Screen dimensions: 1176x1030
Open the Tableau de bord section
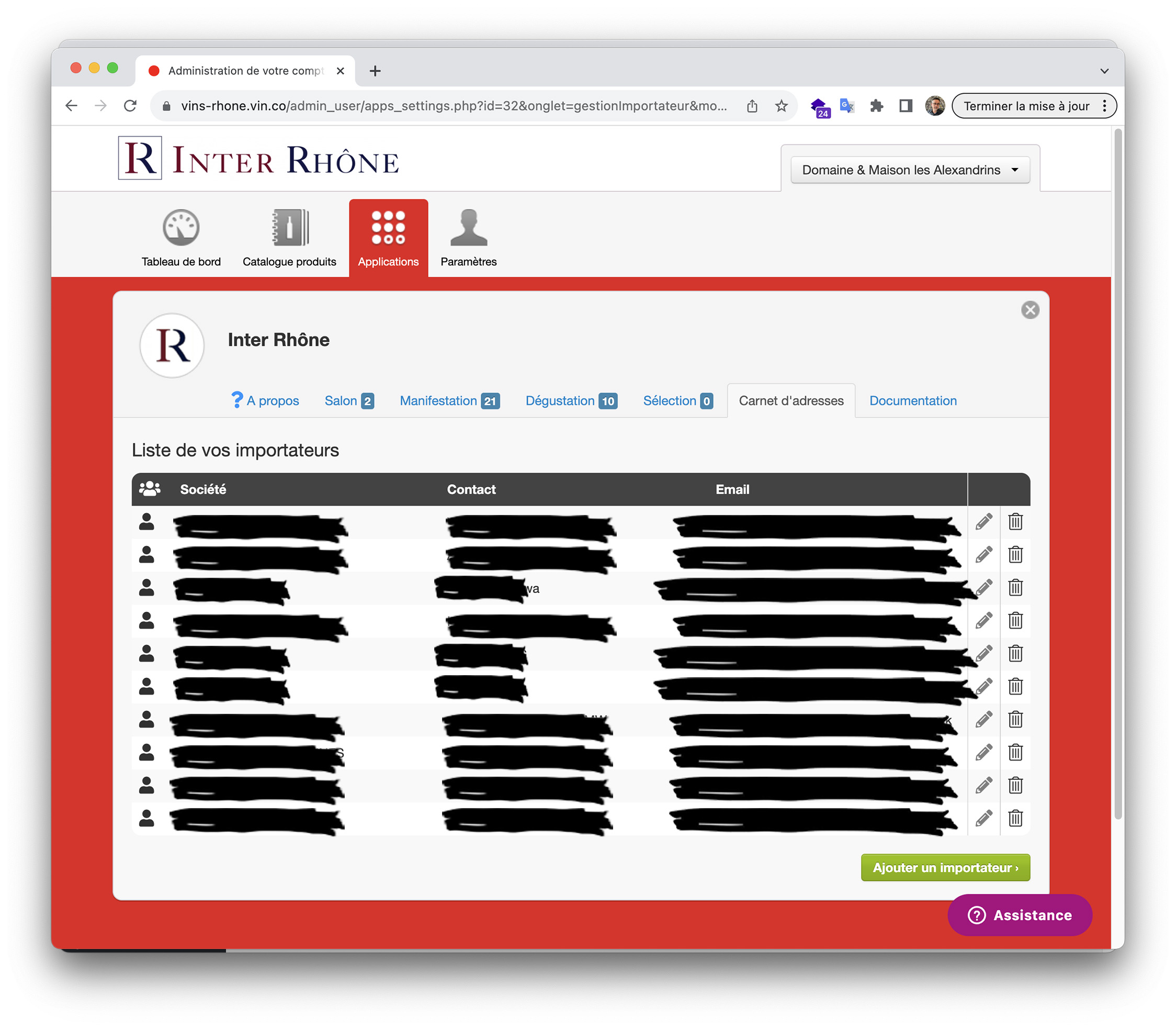click(181, 239)
